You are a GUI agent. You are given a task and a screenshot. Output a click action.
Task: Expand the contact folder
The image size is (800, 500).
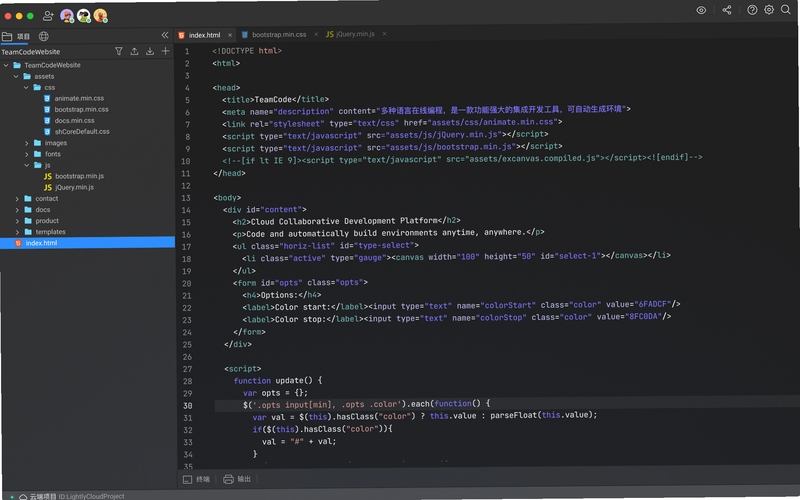click(17, 199)
